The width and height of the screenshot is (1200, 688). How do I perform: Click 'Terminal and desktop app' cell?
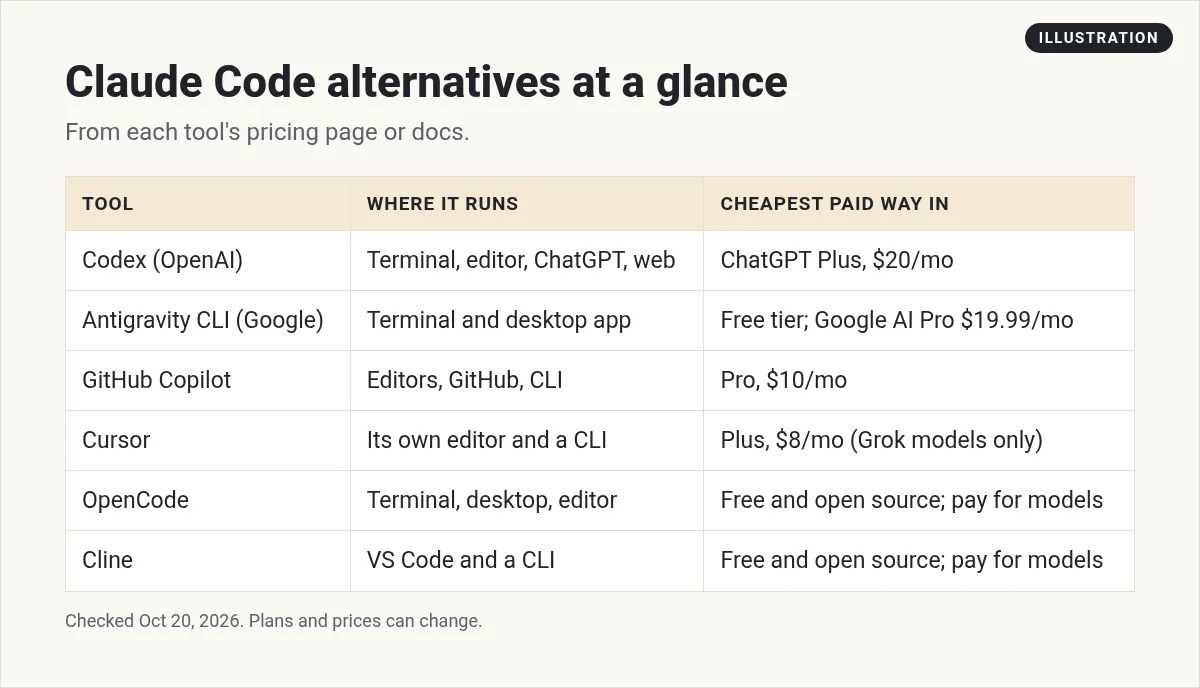pos(527,321)
